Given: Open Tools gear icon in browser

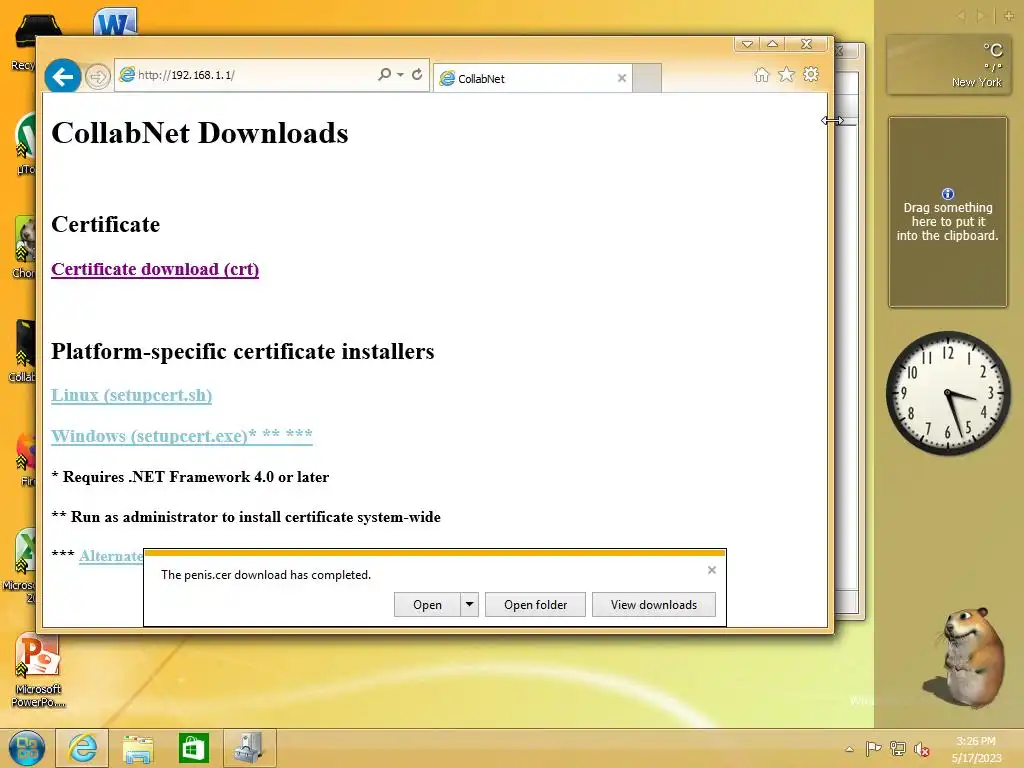Looking at the screenshot, I should pyautogui.click(x=811, y=74).
